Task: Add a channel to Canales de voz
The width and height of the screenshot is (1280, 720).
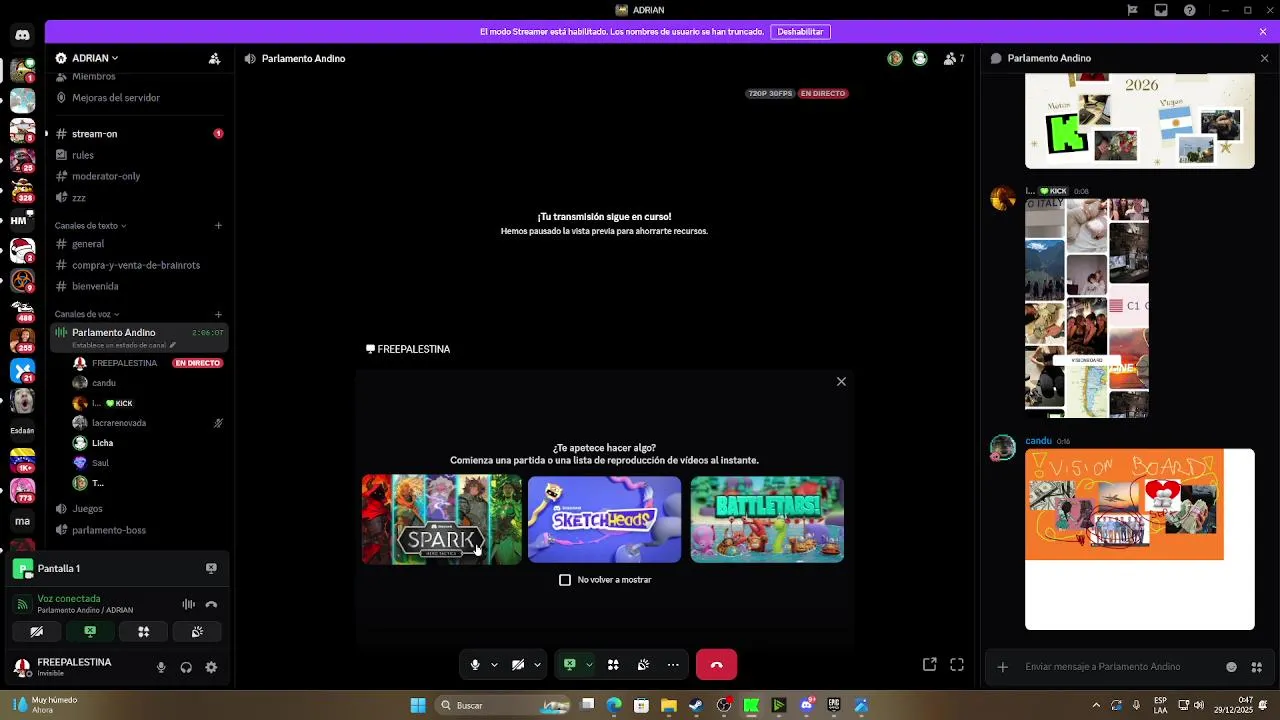Action: [x=218, y=314]
